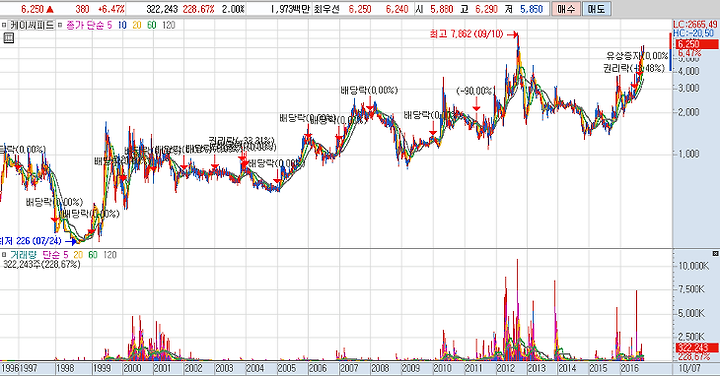Select the orange volume MA 20 legend

(78, 255)
